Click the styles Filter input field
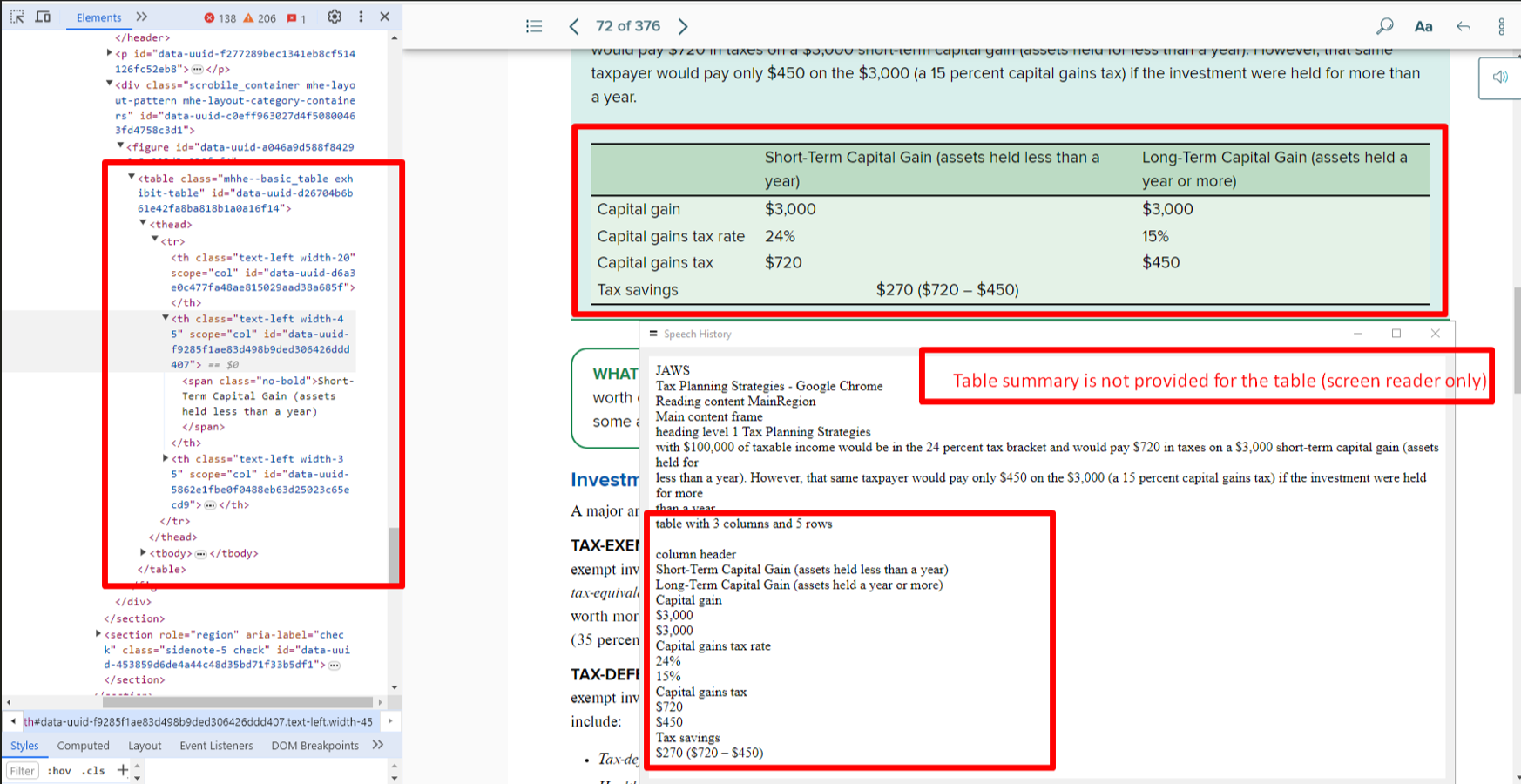This screenshot has width=1521, height=784. click(23, 771)
